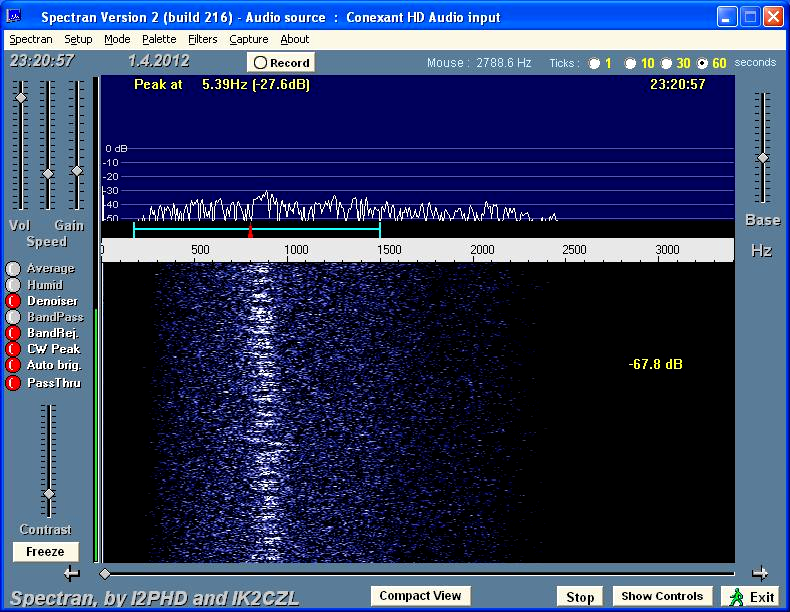Click the Peak at readout text
Viewport: 790px width, 612px height.
point(222,85)
